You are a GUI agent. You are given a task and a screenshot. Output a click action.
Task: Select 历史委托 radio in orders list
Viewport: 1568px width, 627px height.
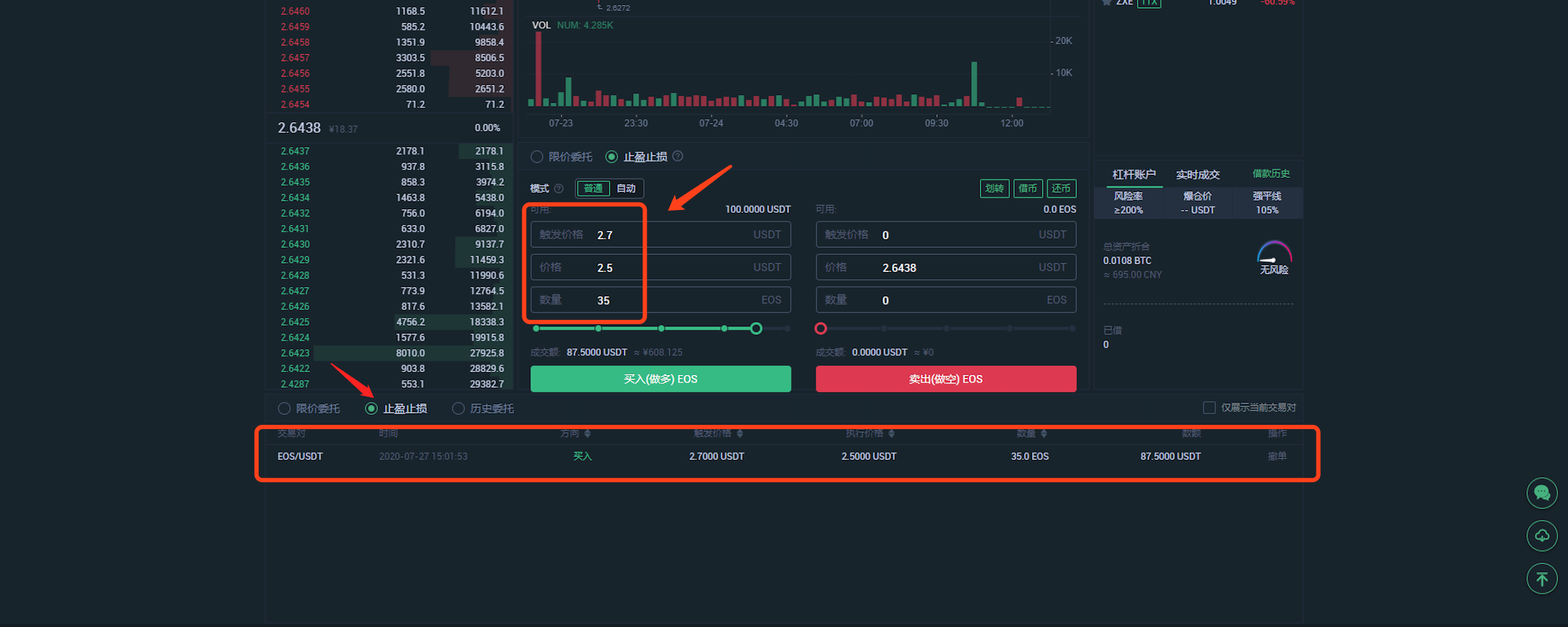coord(458,408)
